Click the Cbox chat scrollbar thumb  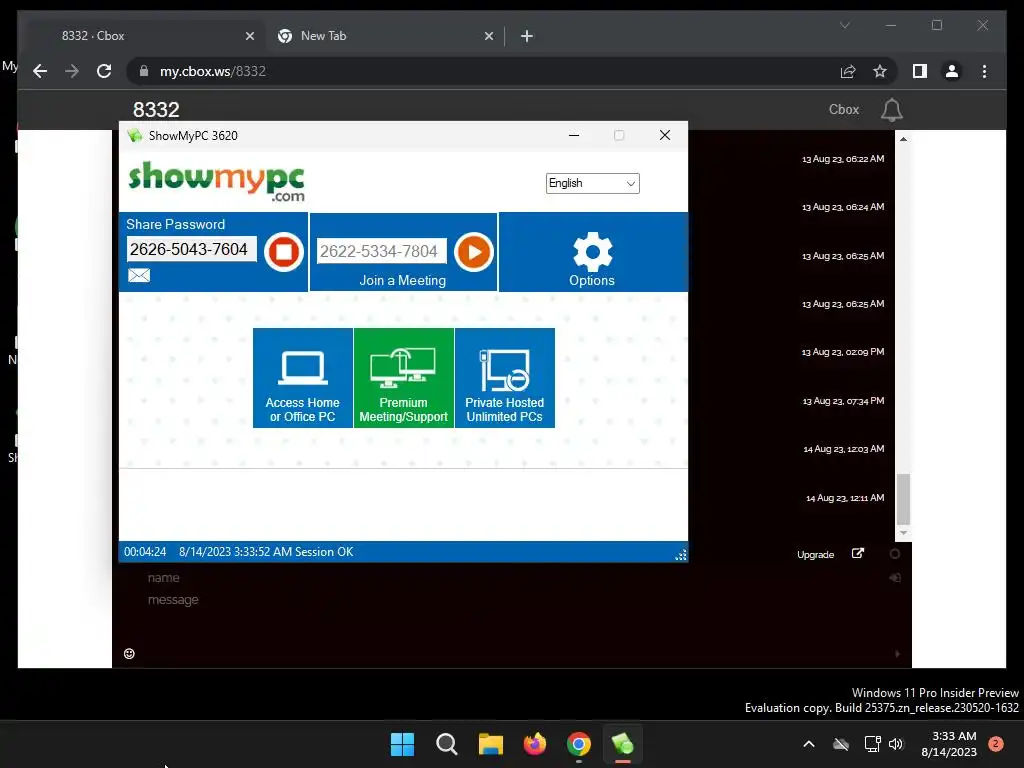tap(903, 499)
